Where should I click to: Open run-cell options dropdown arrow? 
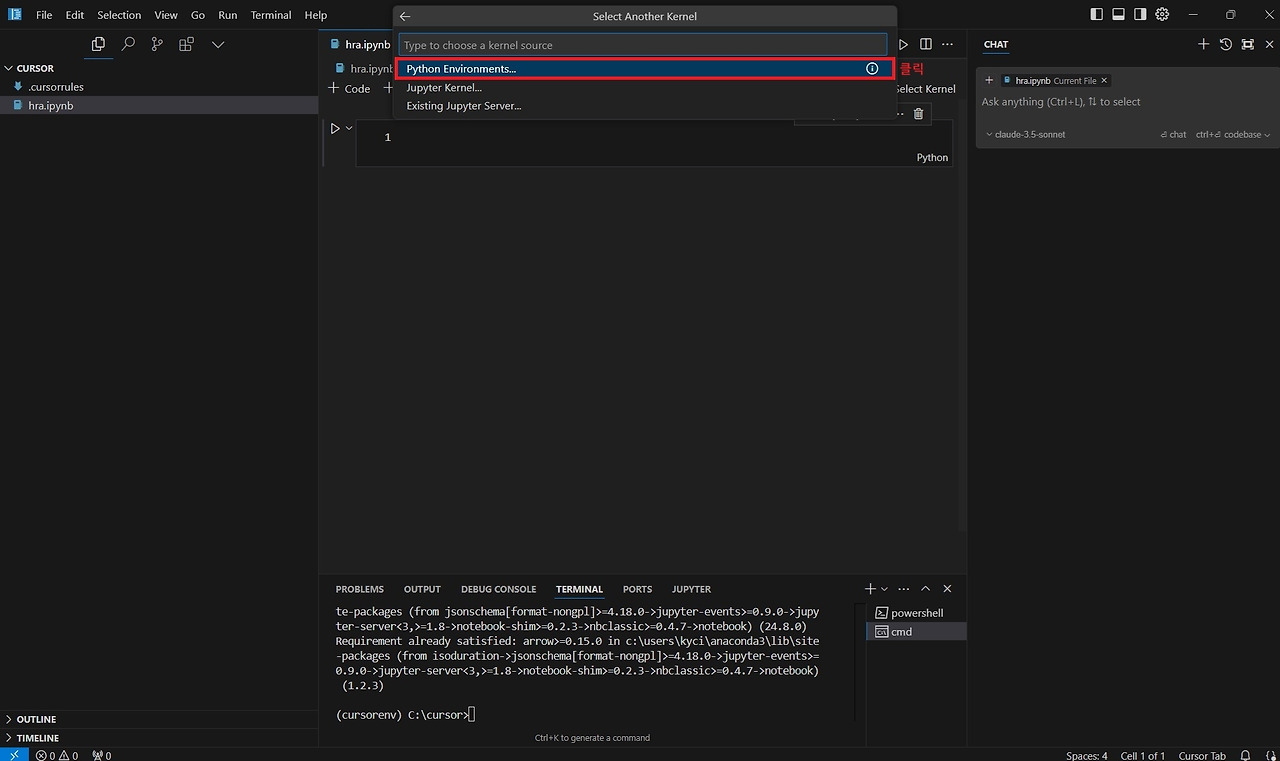[349, 128]
